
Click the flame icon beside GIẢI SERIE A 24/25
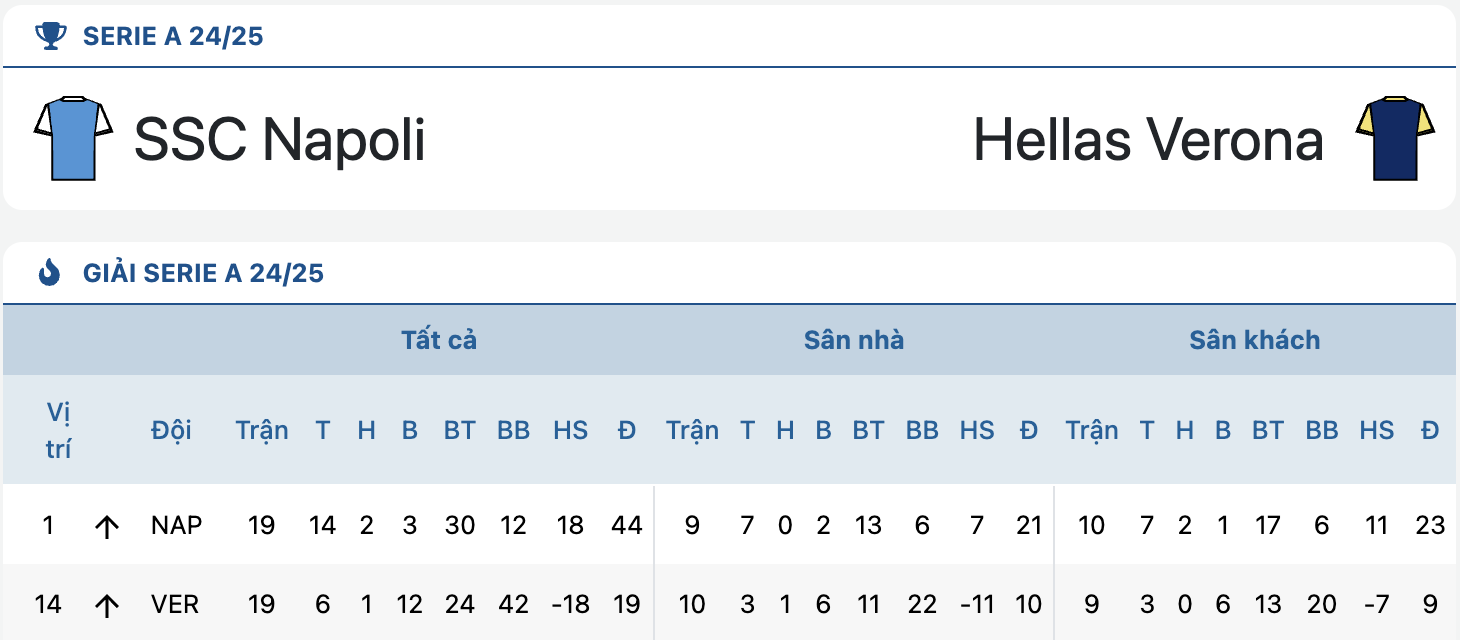pos(49,273)
